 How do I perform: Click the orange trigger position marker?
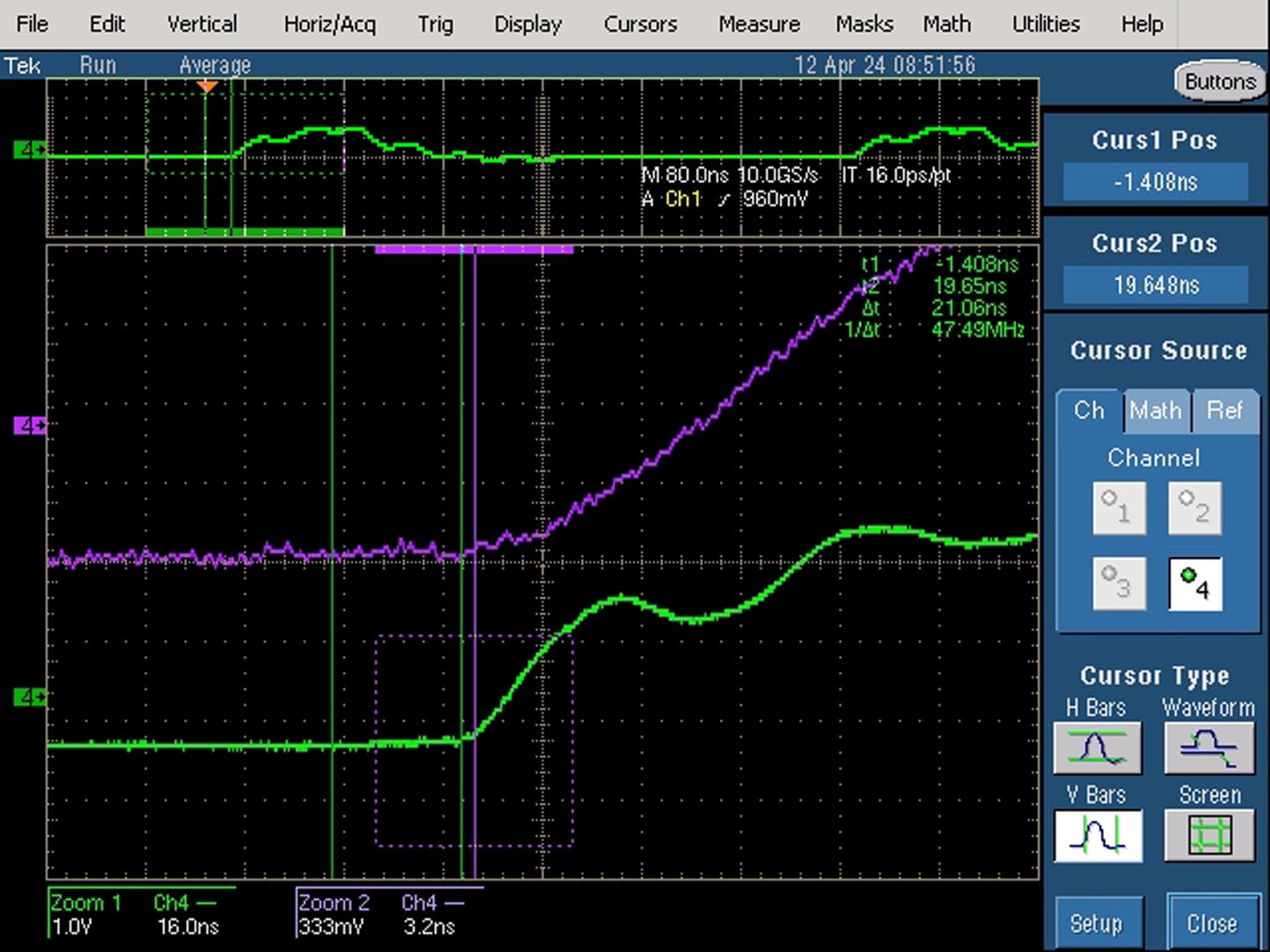[x=207, y=86]
